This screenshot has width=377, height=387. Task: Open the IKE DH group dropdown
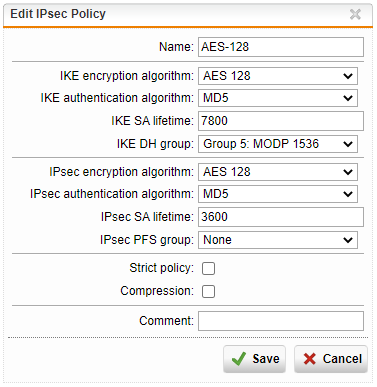click(278, 144)
